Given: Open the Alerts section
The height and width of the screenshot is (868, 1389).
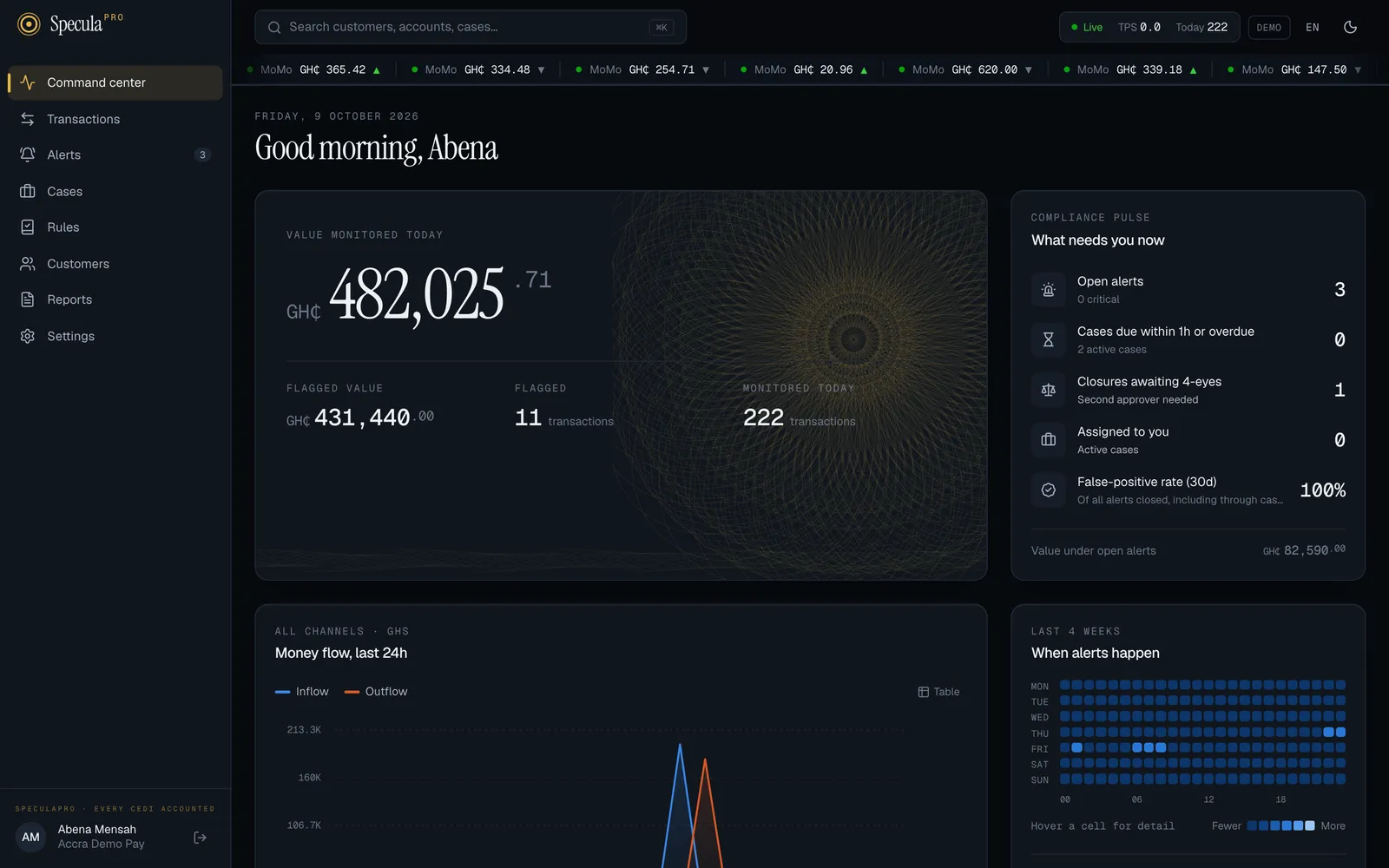Looking at the screenshot, I should point(115,155).
